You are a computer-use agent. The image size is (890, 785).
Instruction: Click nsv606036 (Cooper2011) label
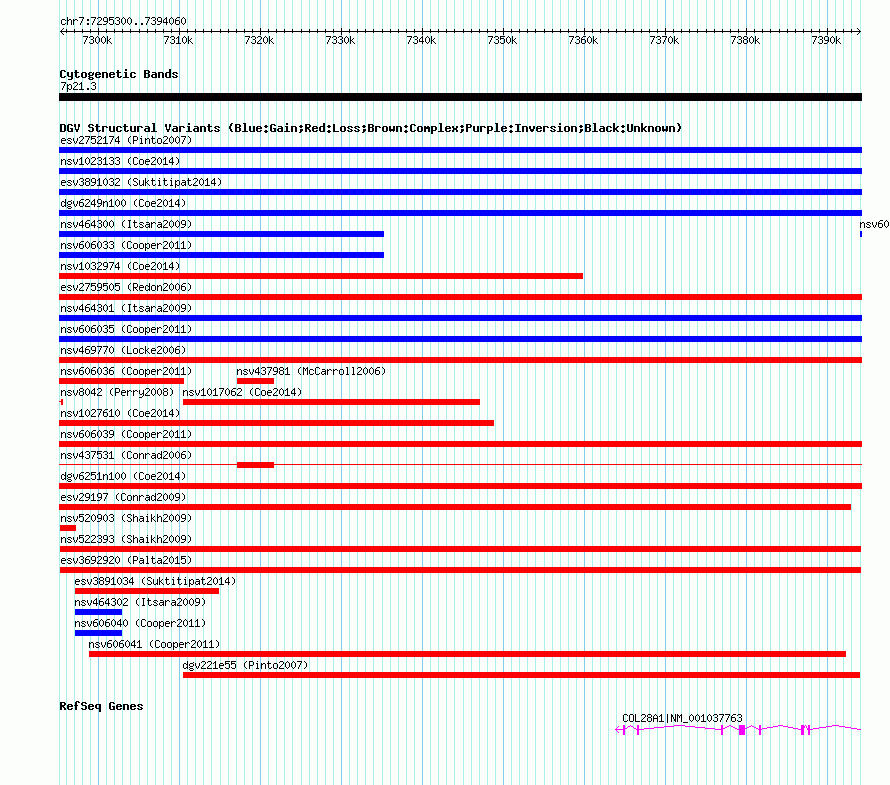(x=126, y=371)
